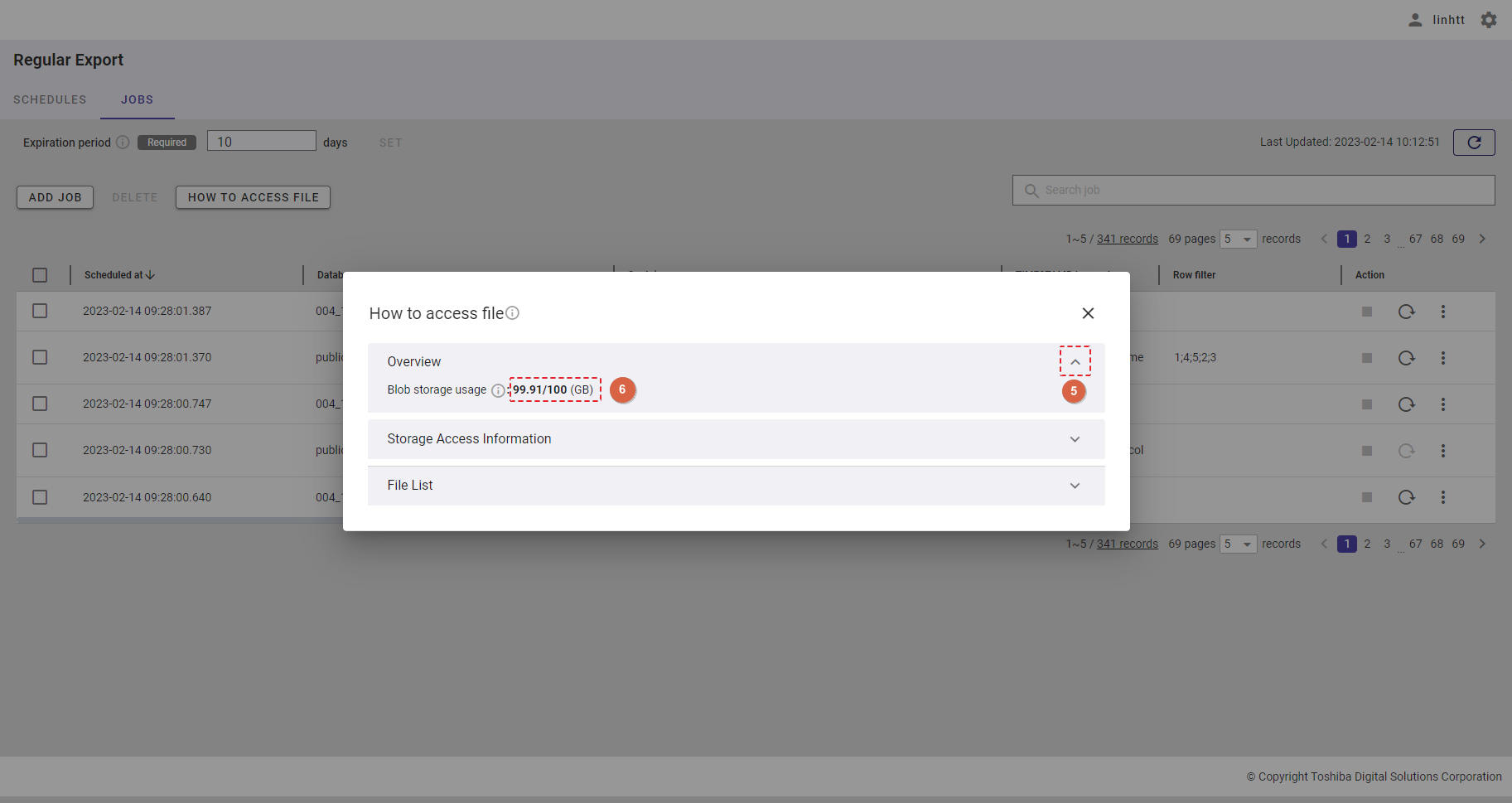Expand the Storage Access Information section
The image size is (1512, 803).
click(x=1075, y=439)
